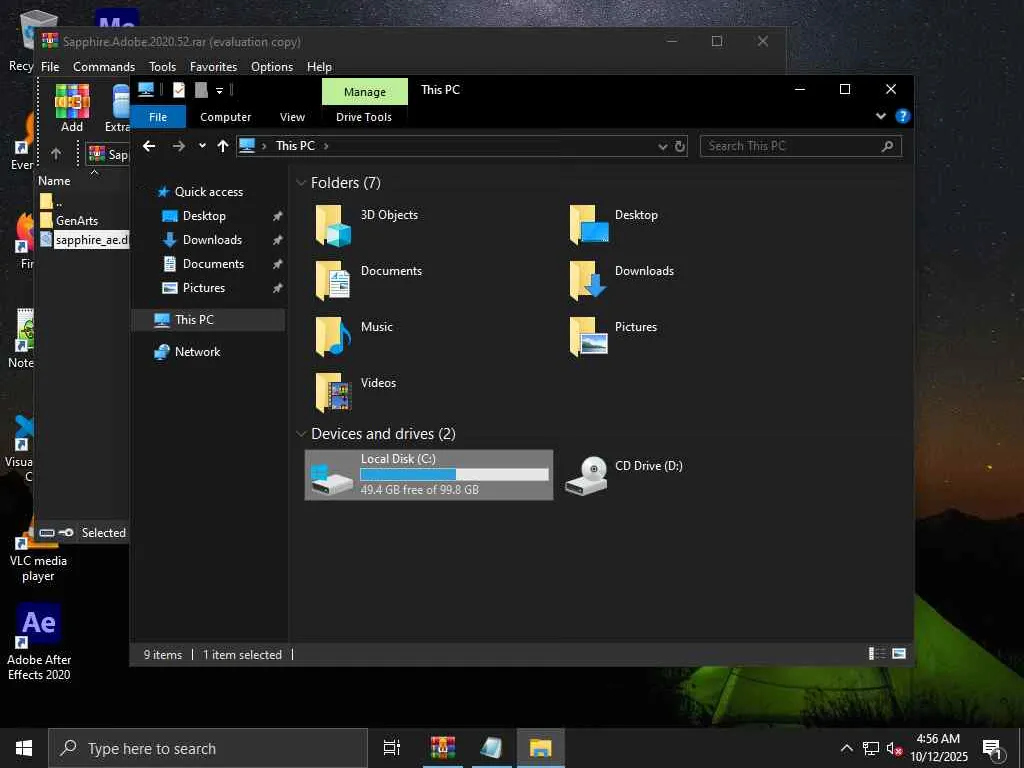This screenshot has width=1024, height=768.
Task: Collapse the Devices and drives group
Action: pyautogui.click(x=301, y=434)
